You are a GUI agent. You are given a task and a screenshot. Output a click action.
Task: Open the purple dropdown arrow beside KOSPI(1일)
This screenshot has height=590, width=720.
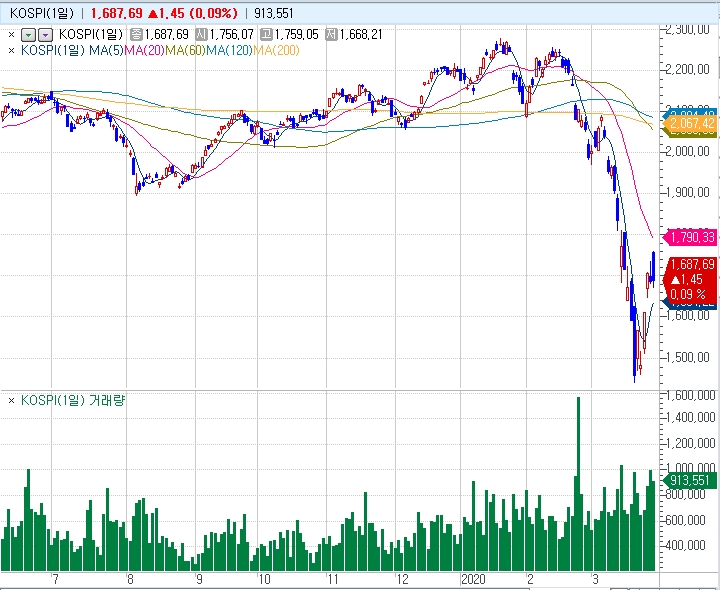point(44,34)
